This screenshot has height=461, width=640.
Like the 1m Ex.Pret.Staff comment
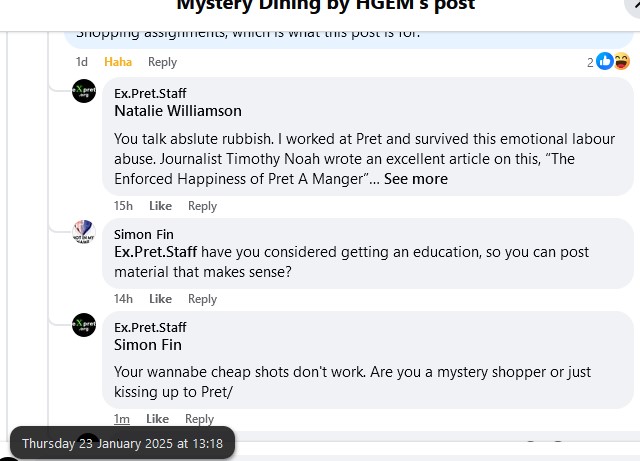[x=156, y=419]
